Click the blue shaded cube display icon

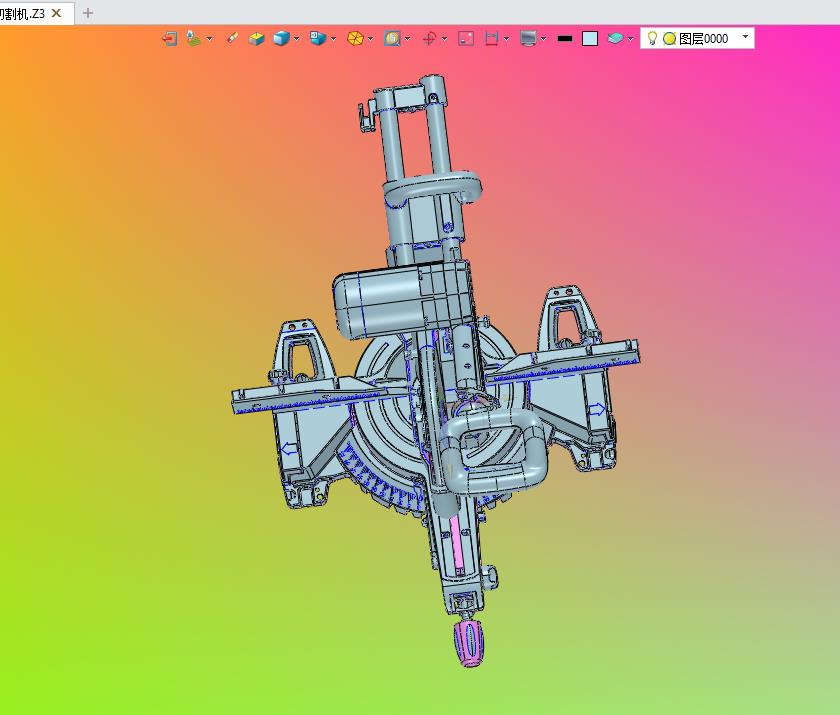coord(281,39)
